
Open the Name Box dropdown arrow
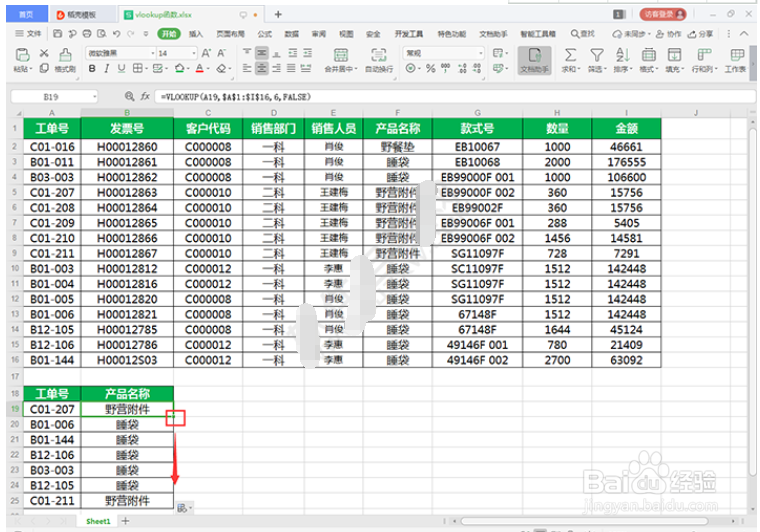tap(95, 97)
